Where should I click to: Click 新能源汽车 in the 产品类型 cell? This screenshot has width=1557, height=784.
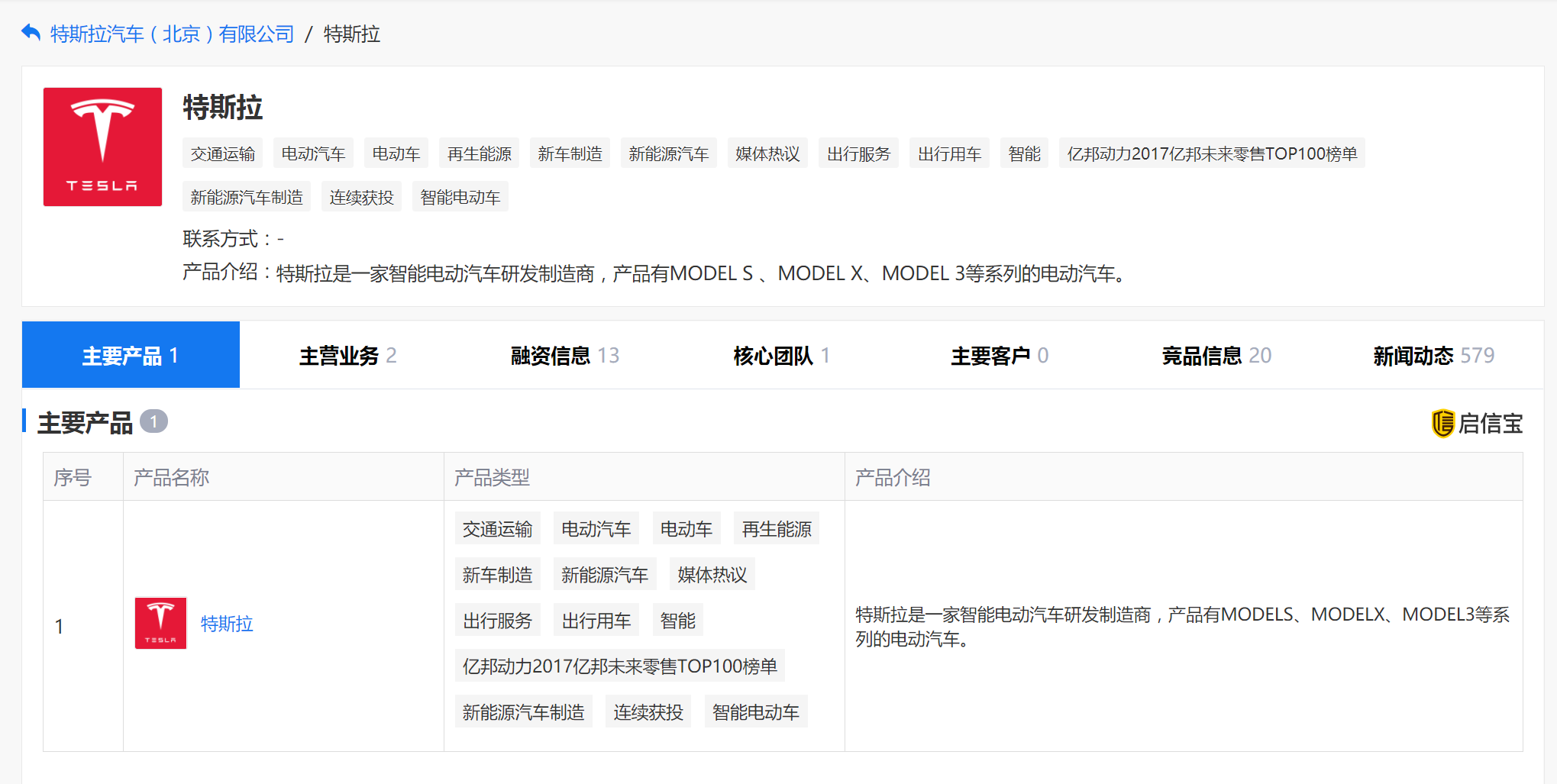tap(605, 574)
